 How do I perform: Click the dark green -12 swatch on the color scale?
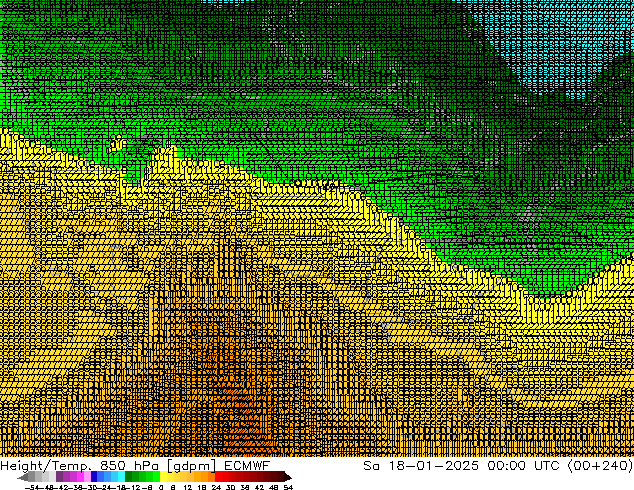(129, 477)
